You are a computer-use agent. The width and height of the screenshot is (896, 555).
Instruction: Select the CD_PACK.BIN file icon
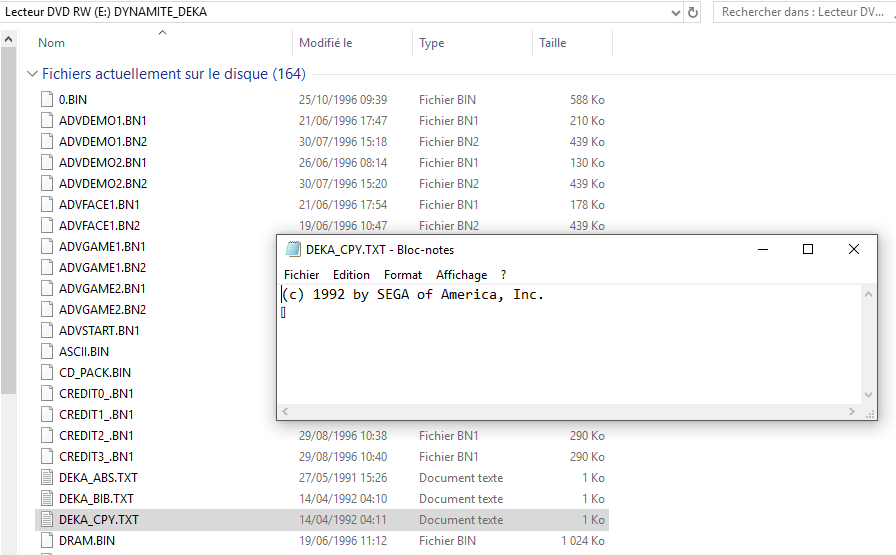click(x=47, y=373)
